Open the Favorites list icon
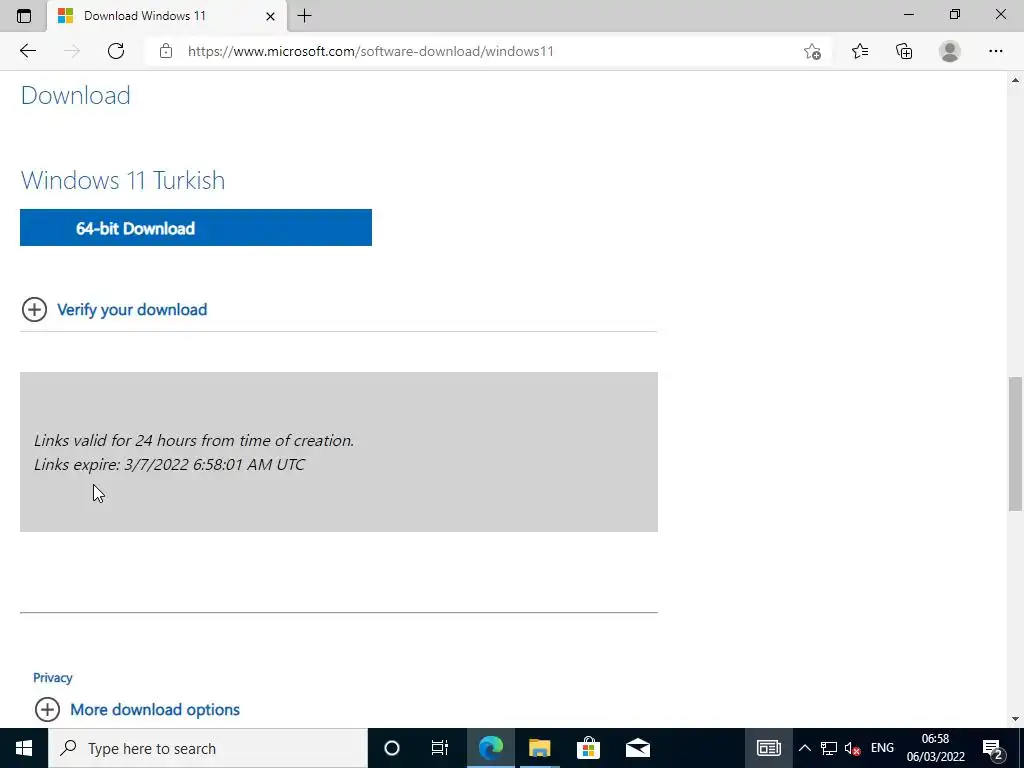 (x=860, y=51)
